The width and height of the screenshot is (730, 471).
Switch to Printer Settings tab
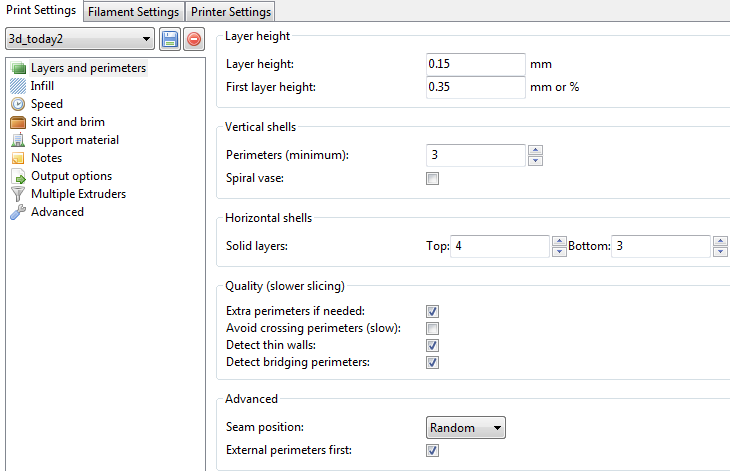pyautogui.click(x=230, y=12)
